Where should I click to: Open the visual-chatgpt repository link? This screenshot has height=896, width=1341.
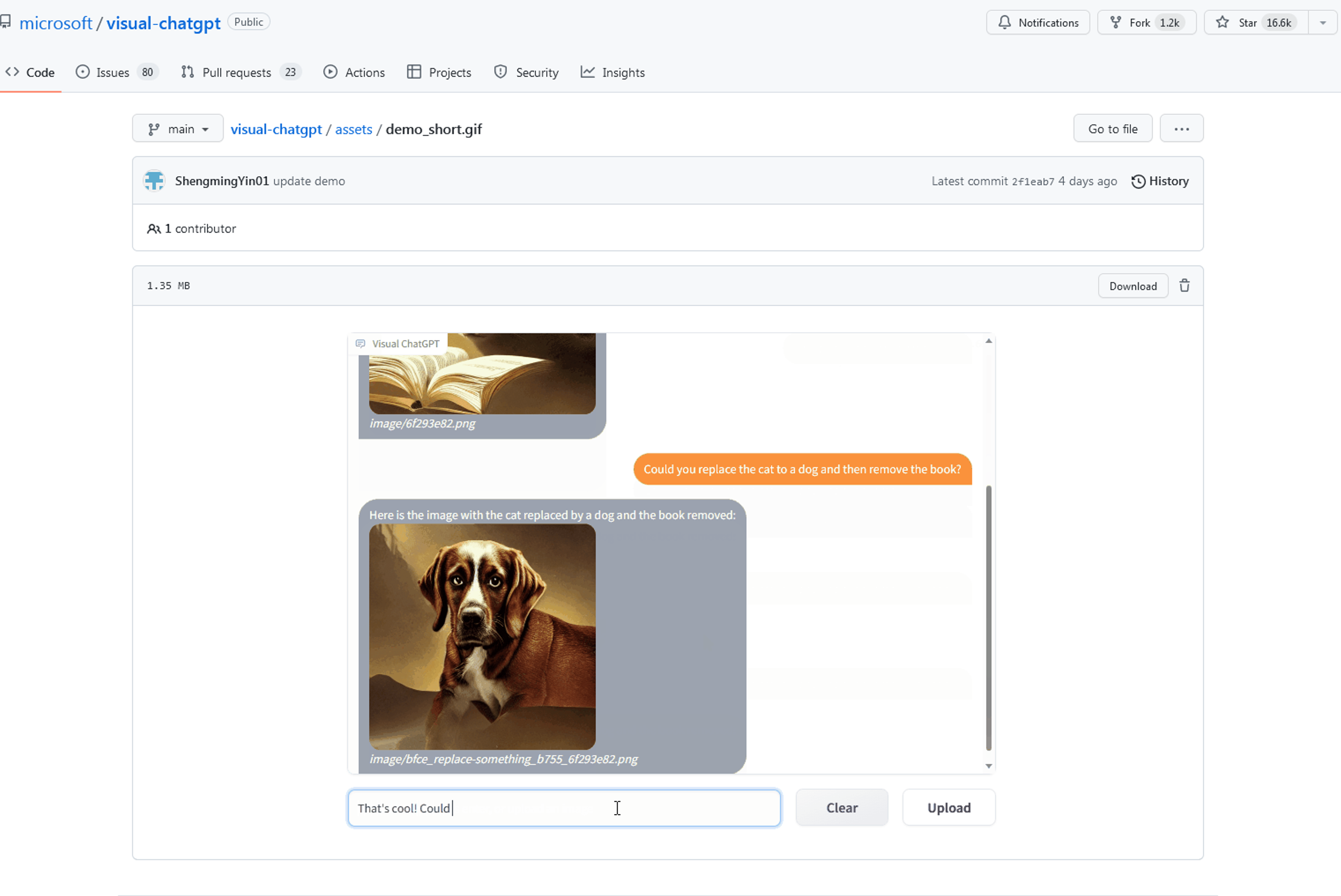click(163, 23)
